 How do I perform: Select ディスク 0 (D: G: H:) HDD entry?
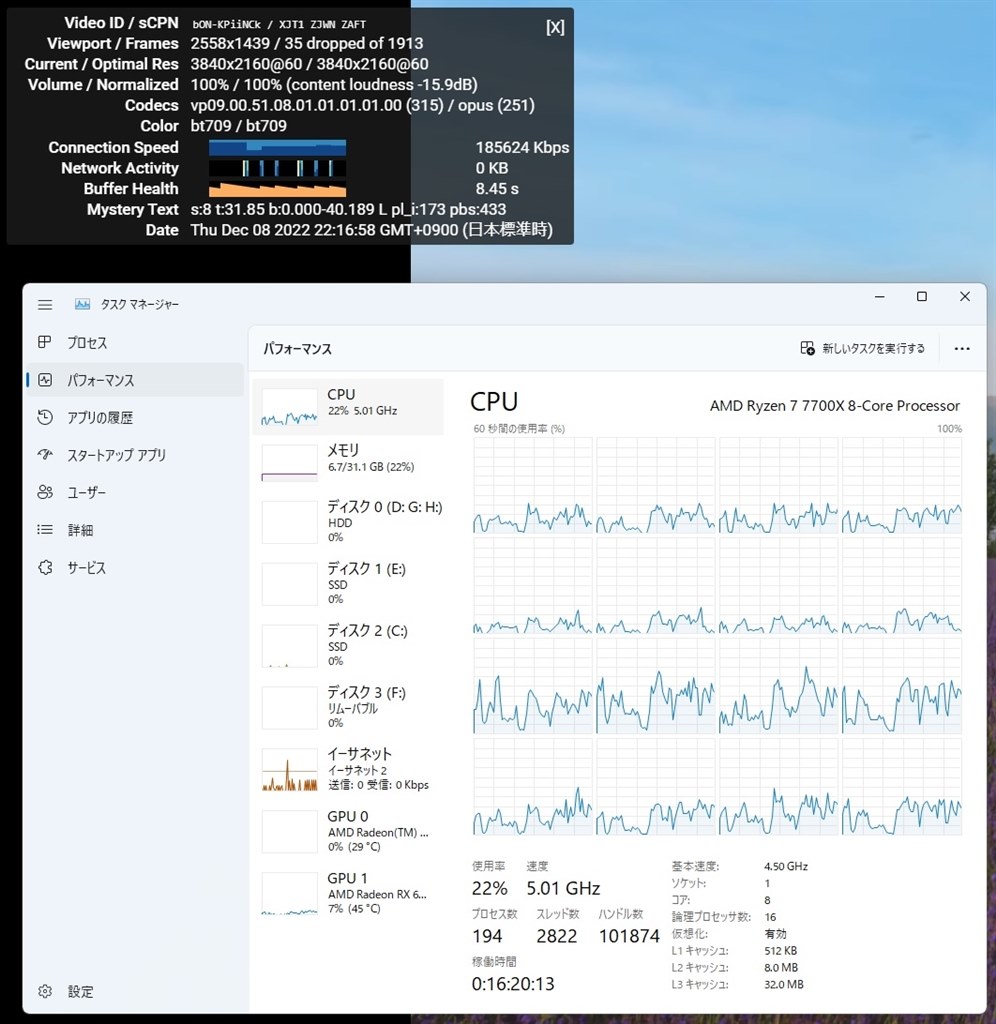(x=348, y=521)
